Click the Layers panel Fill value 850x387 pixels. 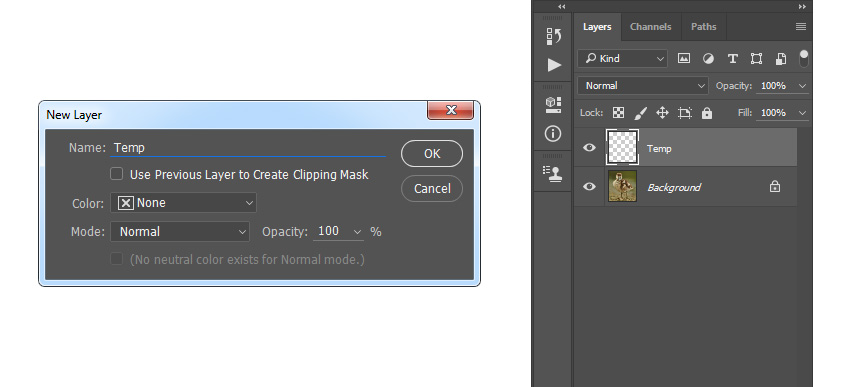pos(774,113)
